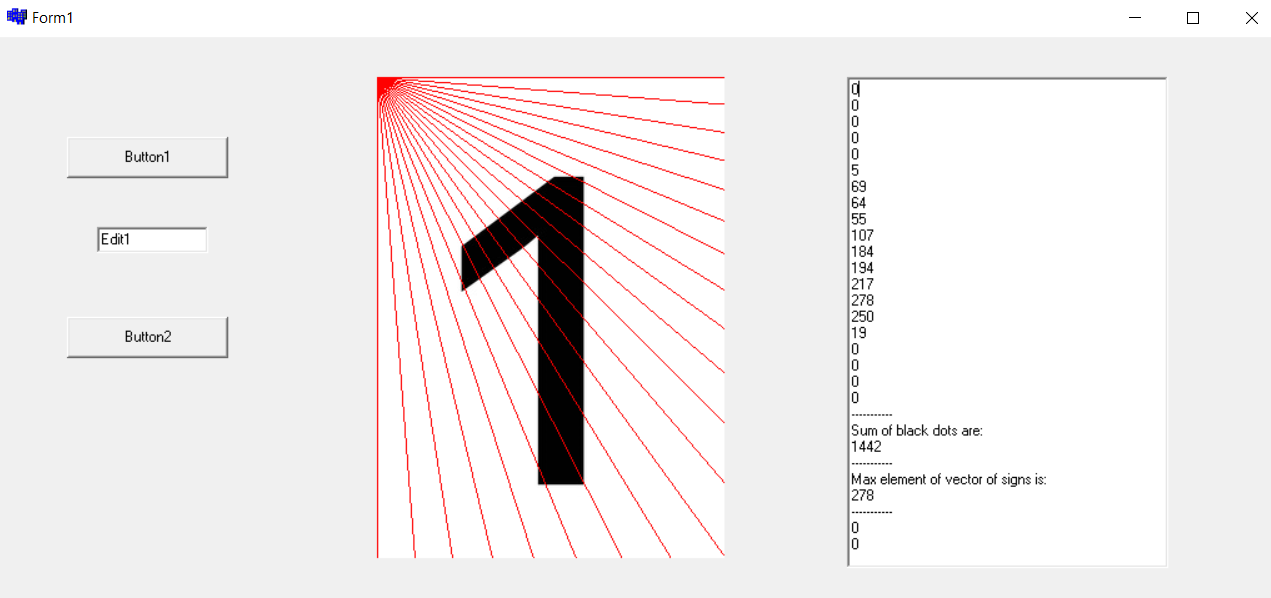The height and width of the screenshot is (598, 1271).
Task: Click the value 55 in the memo
Action: (859, 219)
